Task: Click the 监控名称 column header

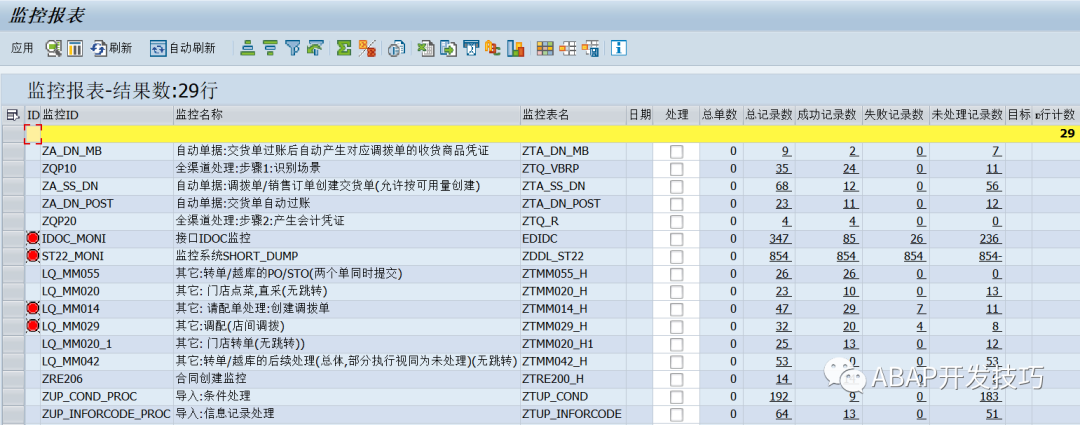Action: point(346,114)
